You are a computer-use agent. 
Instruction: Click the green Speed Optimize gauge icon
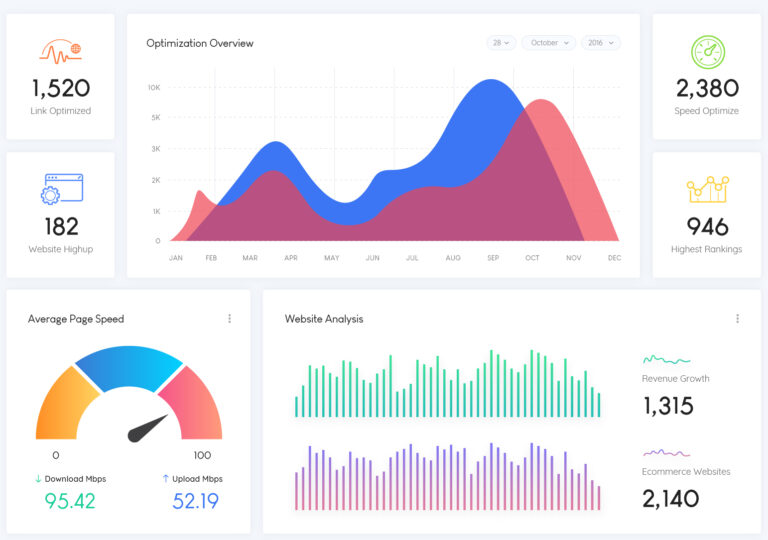click(707, 52)
